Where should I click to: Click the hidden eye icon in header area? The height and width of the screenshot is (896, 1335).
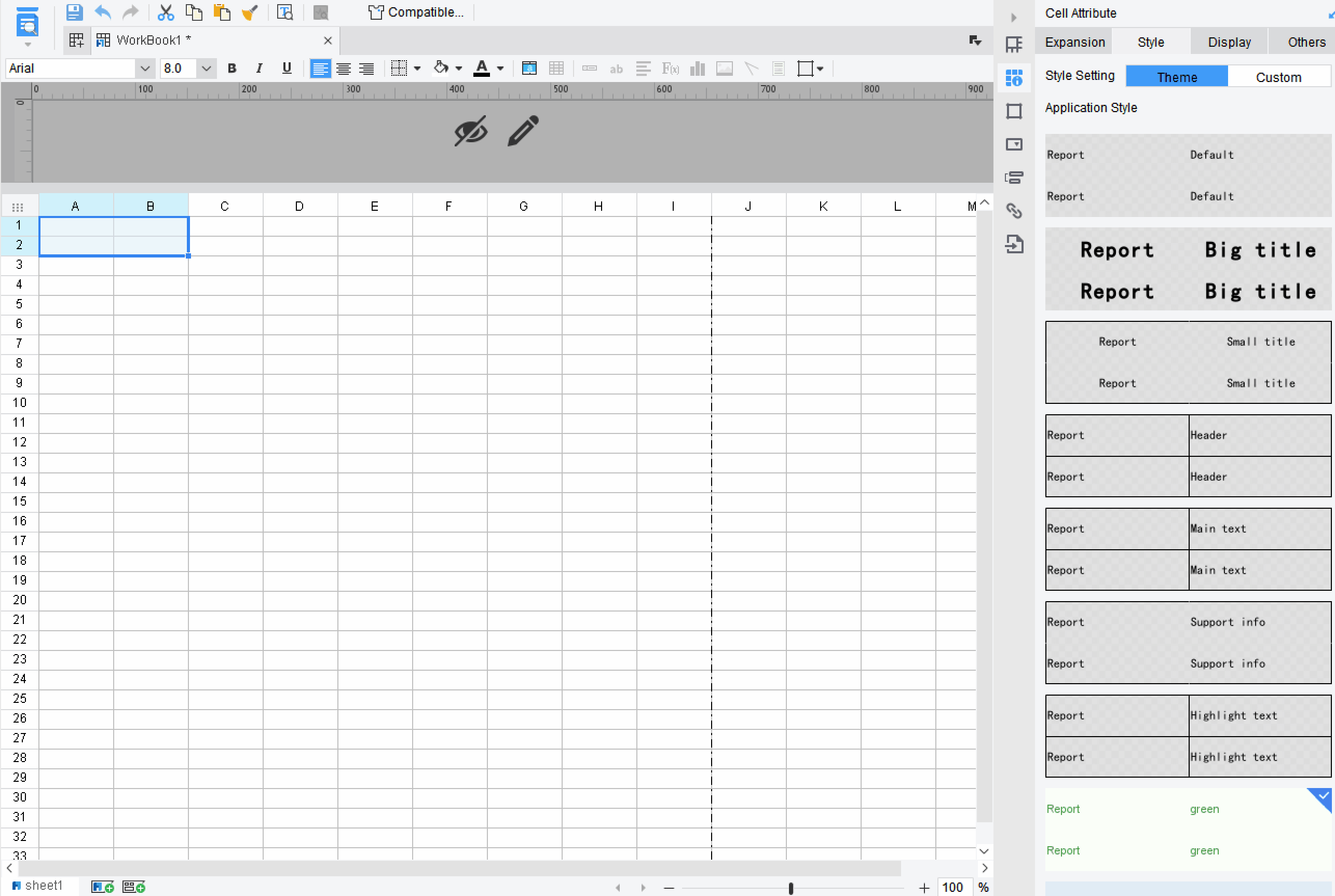click(x=471, y=131)
